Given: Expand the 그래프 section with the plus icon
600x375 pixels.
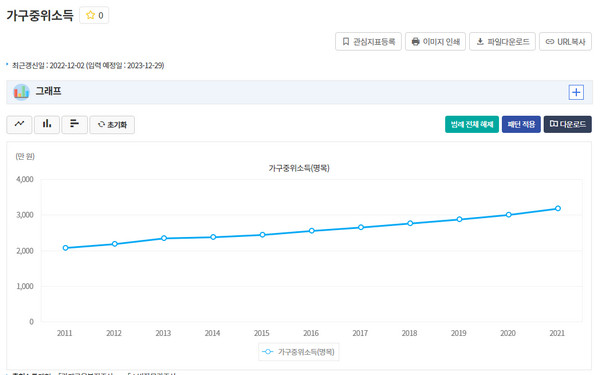Looking at the screenshot, I should pyautogui.click(x=576, y=92).
